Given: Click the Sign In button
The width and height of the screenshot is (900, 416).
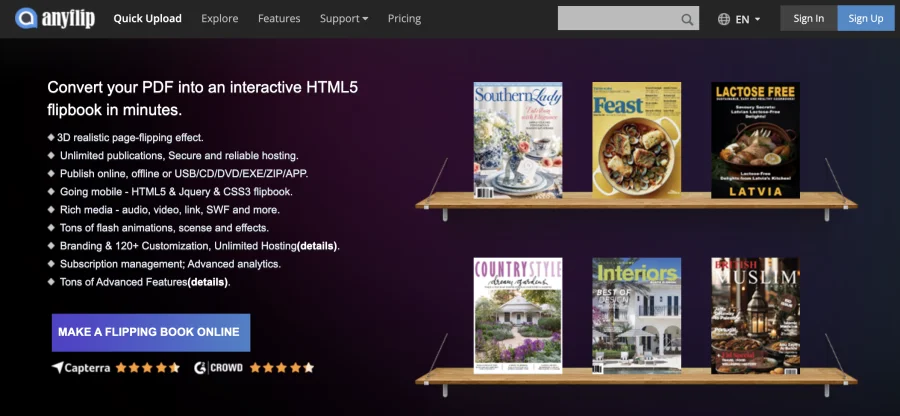Looking at the screenshot, I should [809, 18].
